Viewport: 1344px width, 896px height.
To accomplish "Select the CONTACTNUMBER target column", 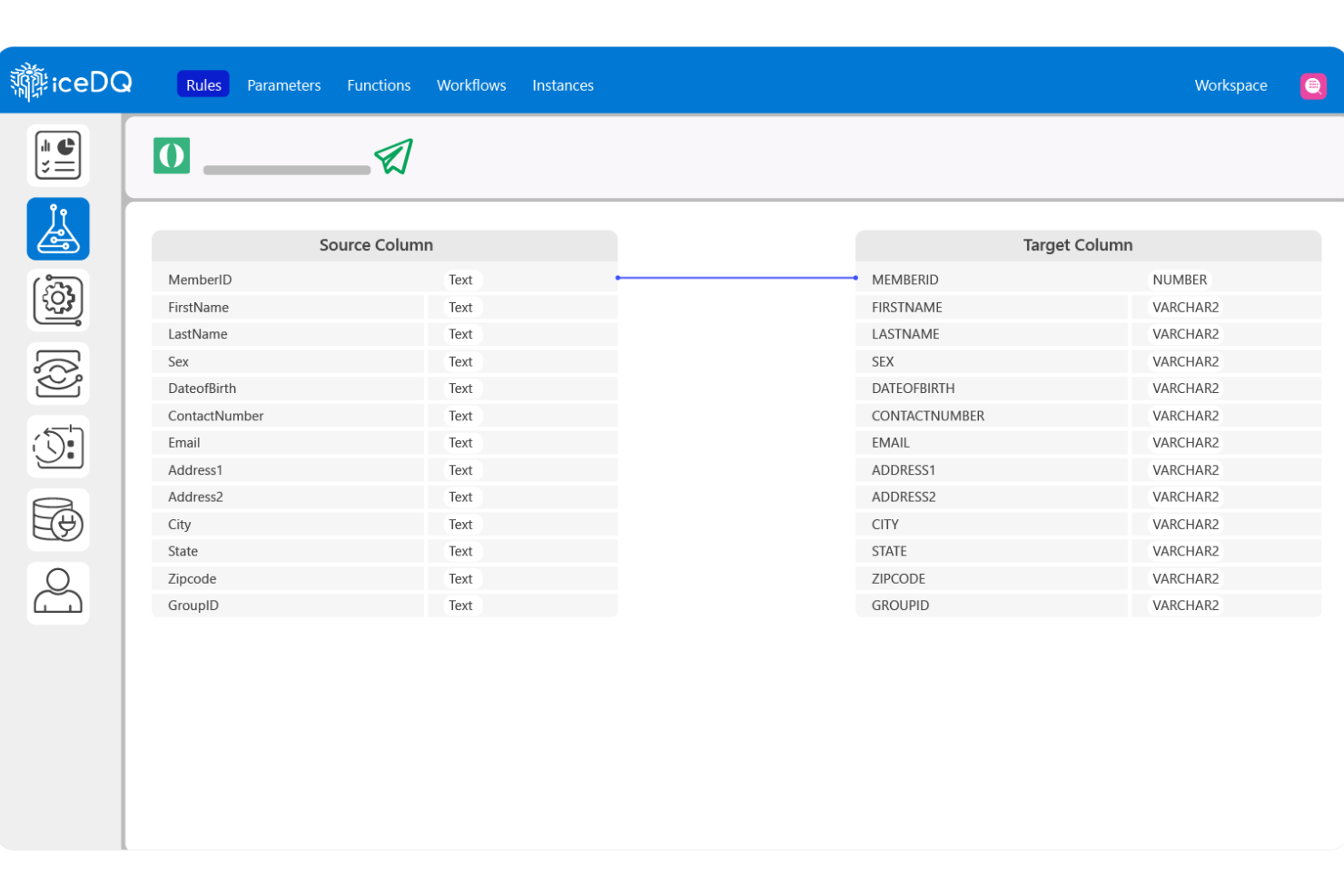I will [x=992, y=416].
